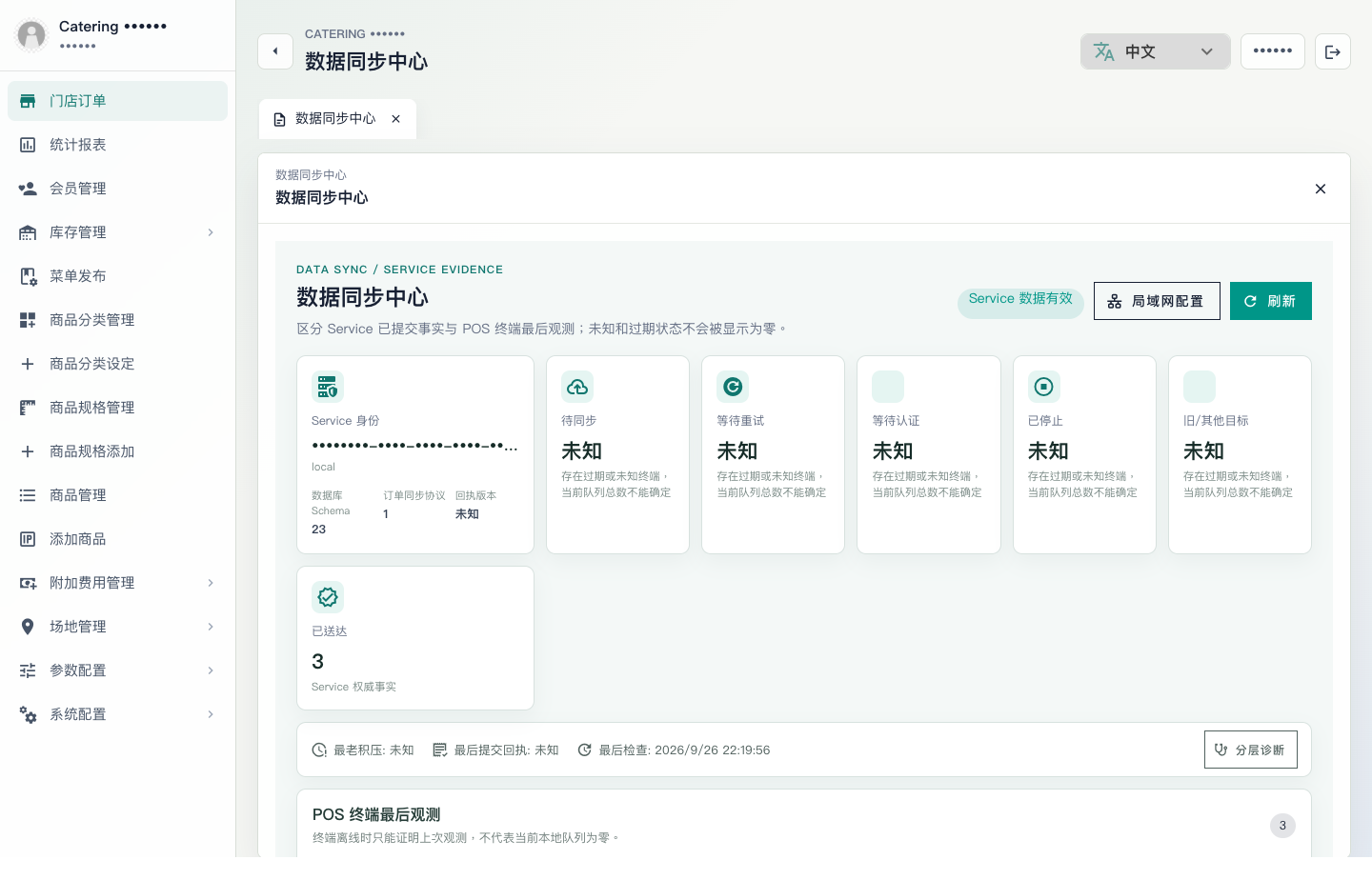Click the logout icon in the top right
1372x880 pixels.
click(x=1333, y=51)
